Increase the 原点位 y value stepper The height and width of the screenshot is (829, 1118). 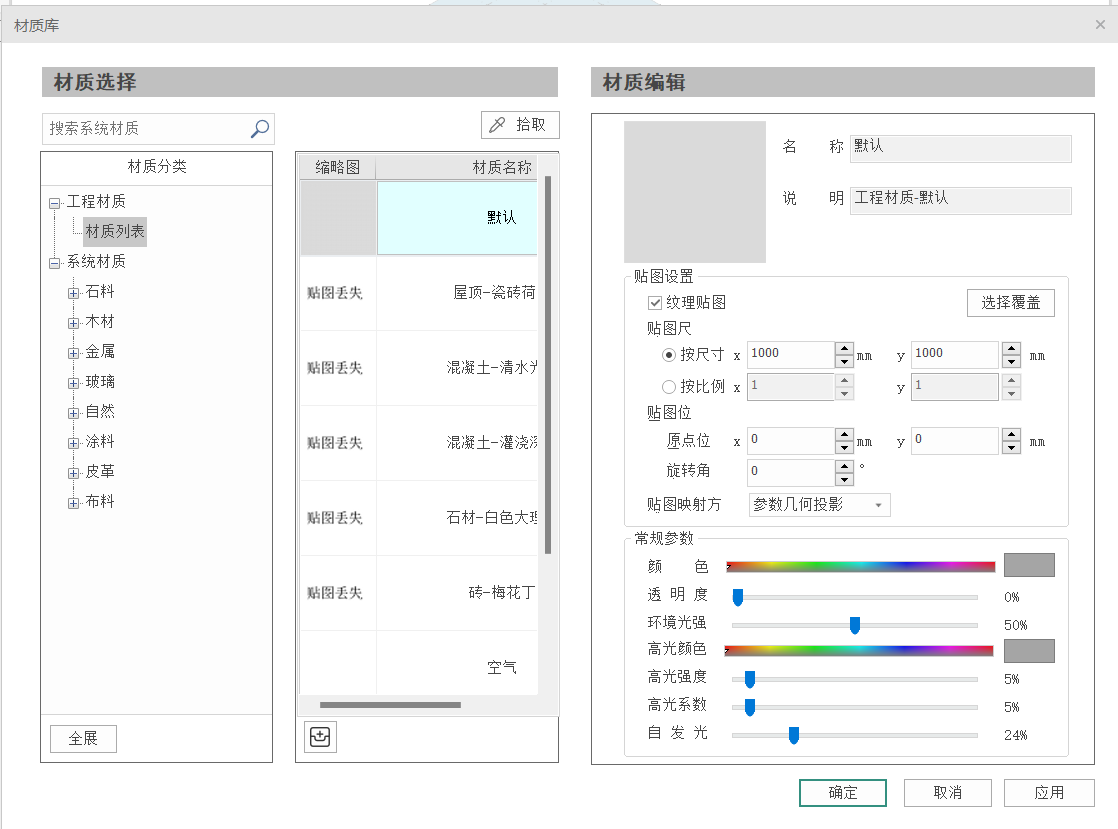pos(1011,435)
